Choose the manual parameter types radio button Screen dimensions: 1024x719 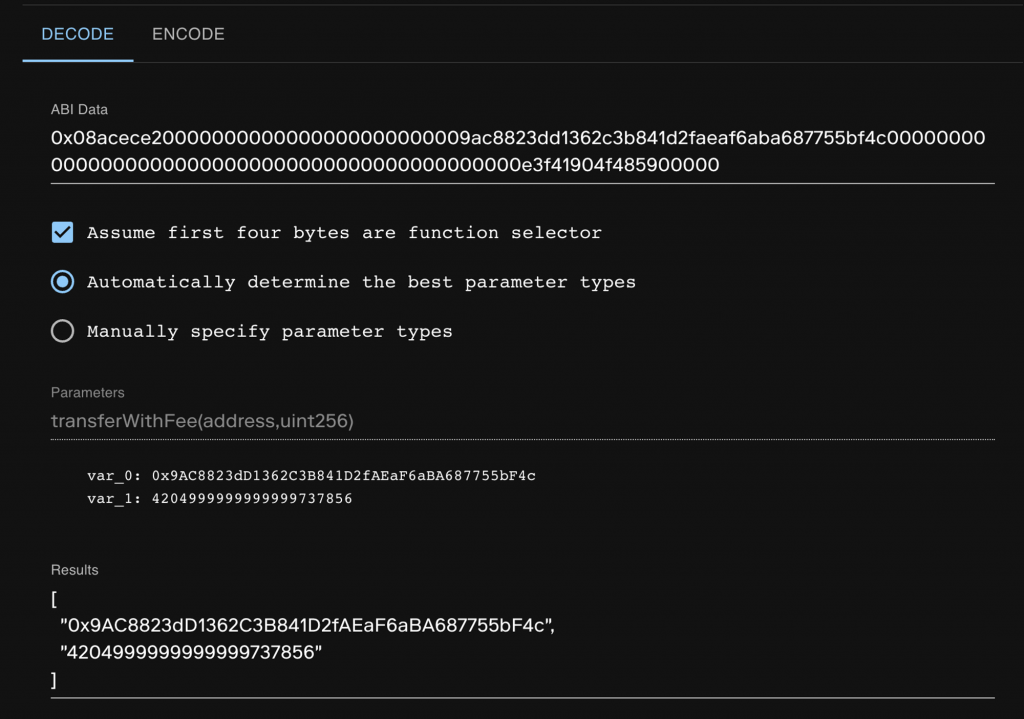point(62,331)
